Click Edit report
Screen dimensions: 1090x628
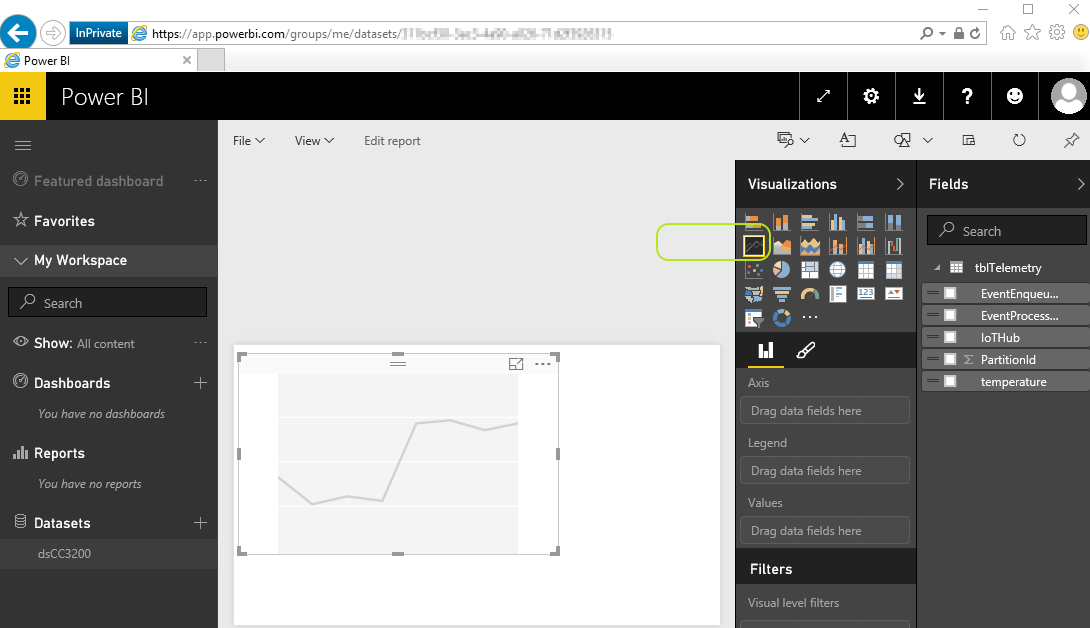(392, 140)
